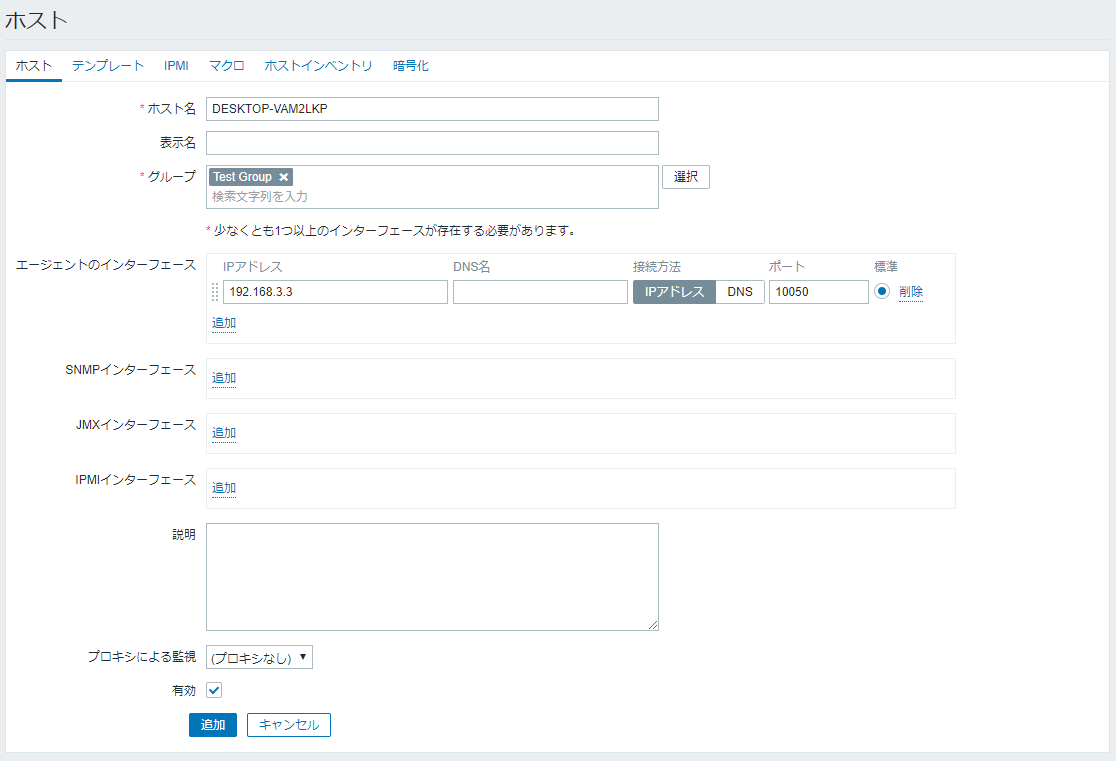Viewport: 1116px width, 761px height.
Task: Add a JMX interface via 追加 link
Action: pos(224,433)
